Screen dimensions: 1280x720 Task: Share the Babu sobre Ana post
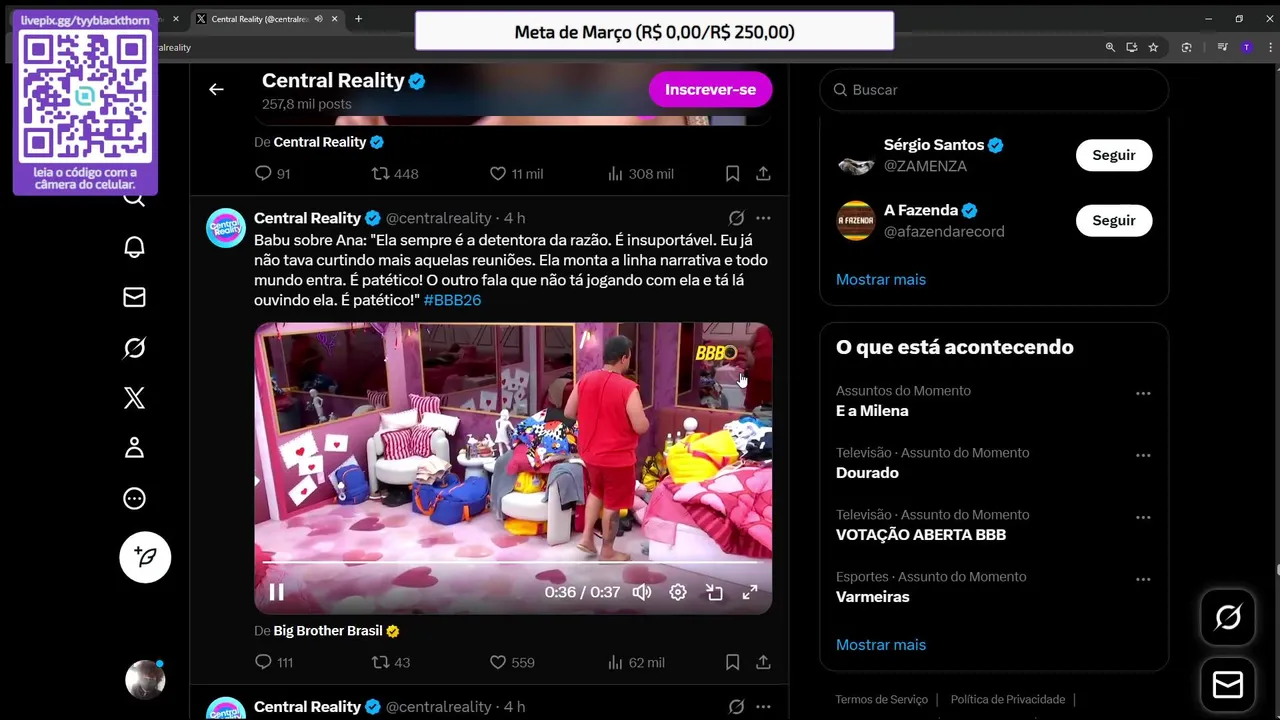[763, 662]
